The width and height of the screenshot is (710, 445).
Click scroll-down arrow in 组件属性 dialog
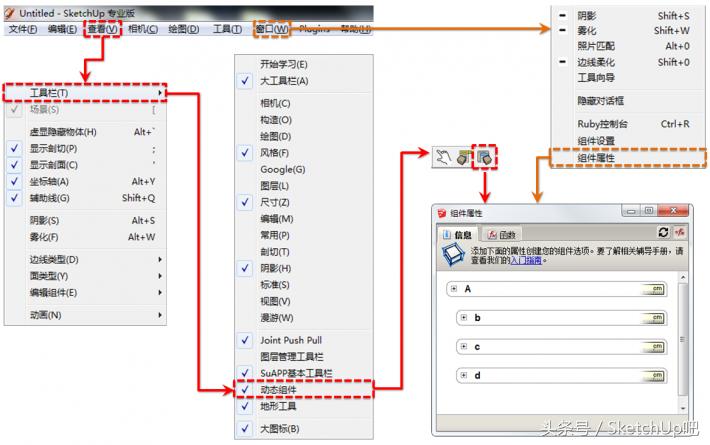pos(683,408)
